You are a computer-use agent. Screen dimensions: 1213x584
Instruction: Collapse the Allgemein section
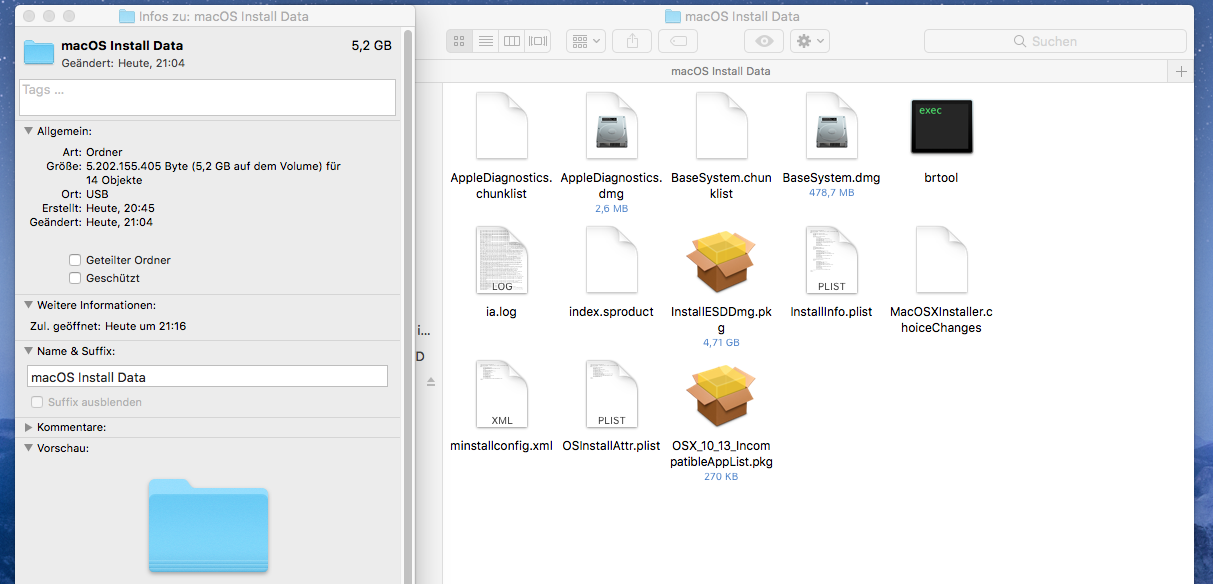28,131
